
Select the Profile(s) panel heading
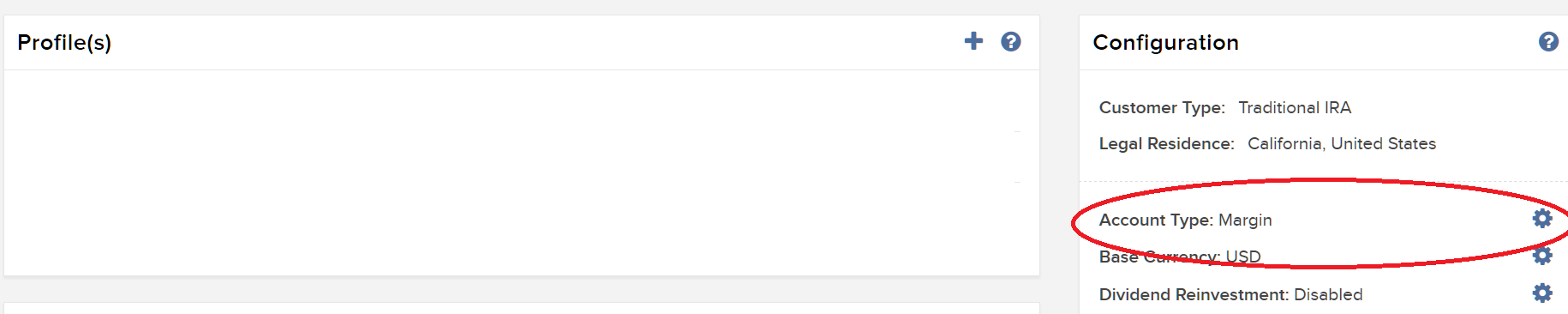click(64, 43)
